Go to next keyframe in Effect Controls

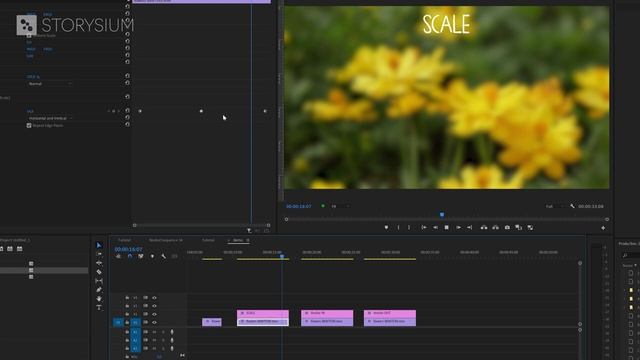pyautogui.click(x=119, y=111)
